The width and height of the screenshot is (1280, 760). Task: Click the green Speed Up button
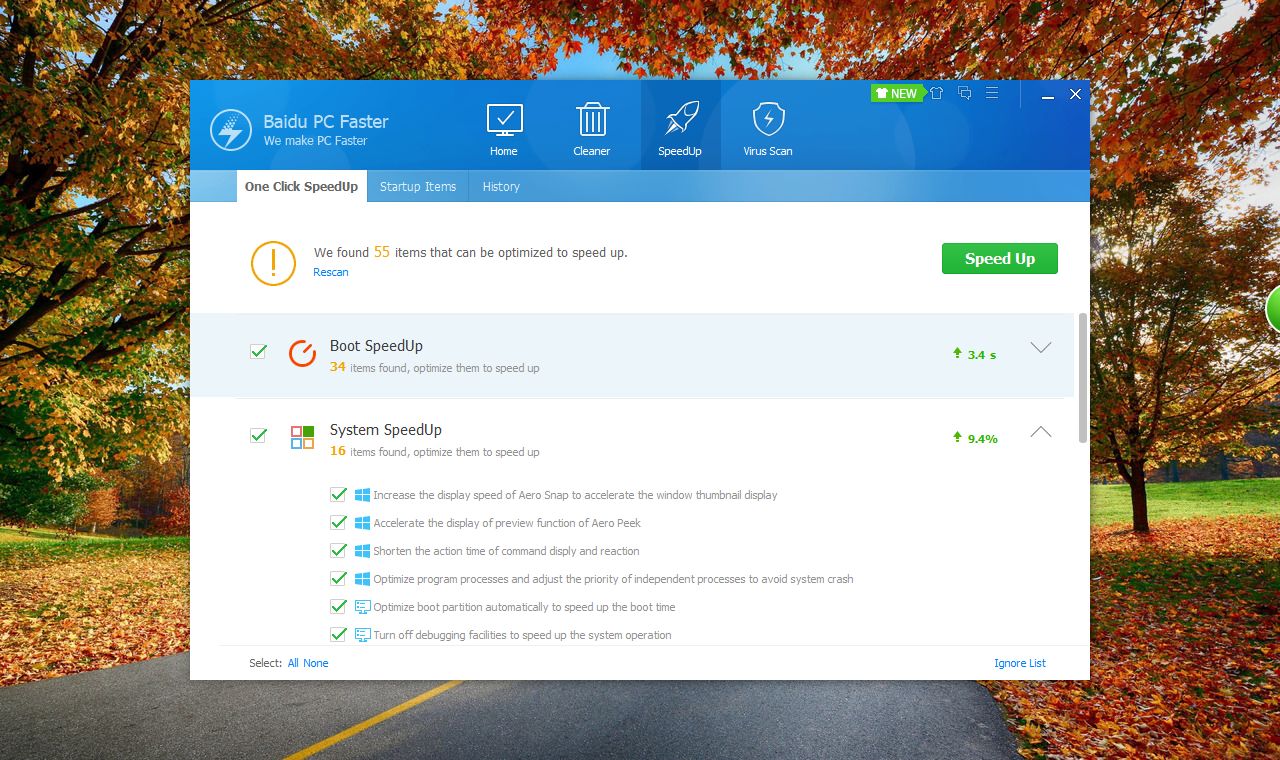(1000, 258)
